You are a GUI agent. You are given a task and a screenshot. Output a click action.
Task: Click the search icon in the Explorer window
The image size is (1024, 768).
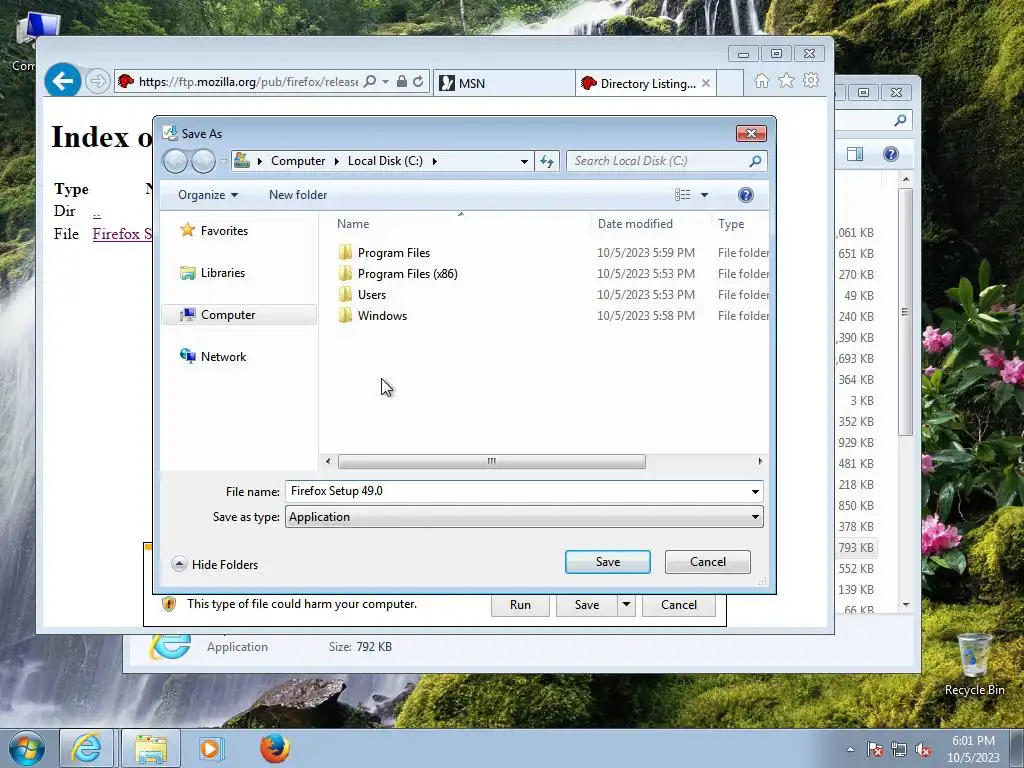point(900,120)
